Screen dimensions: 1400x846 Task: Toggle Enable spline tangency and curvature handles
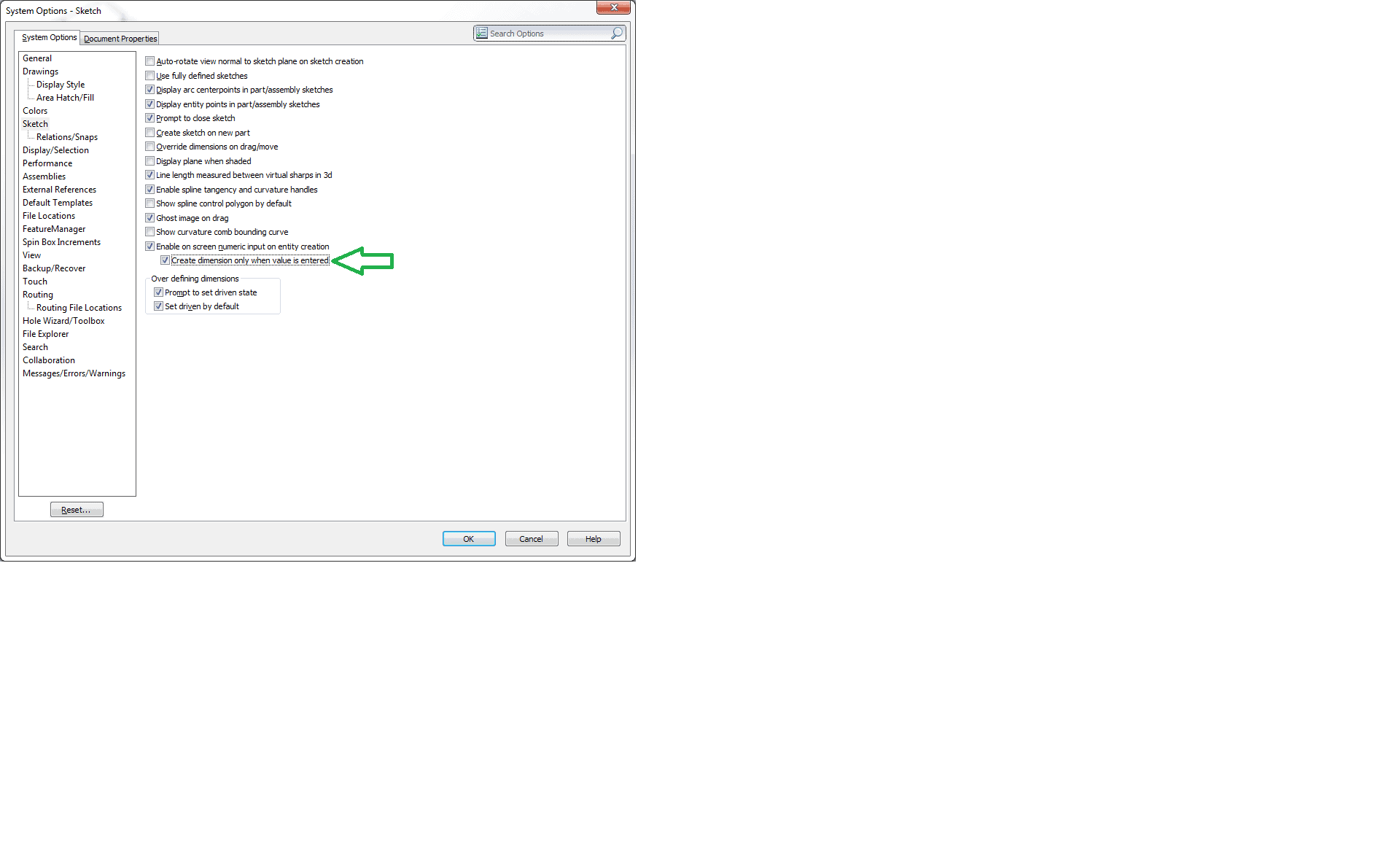[149, 190]
